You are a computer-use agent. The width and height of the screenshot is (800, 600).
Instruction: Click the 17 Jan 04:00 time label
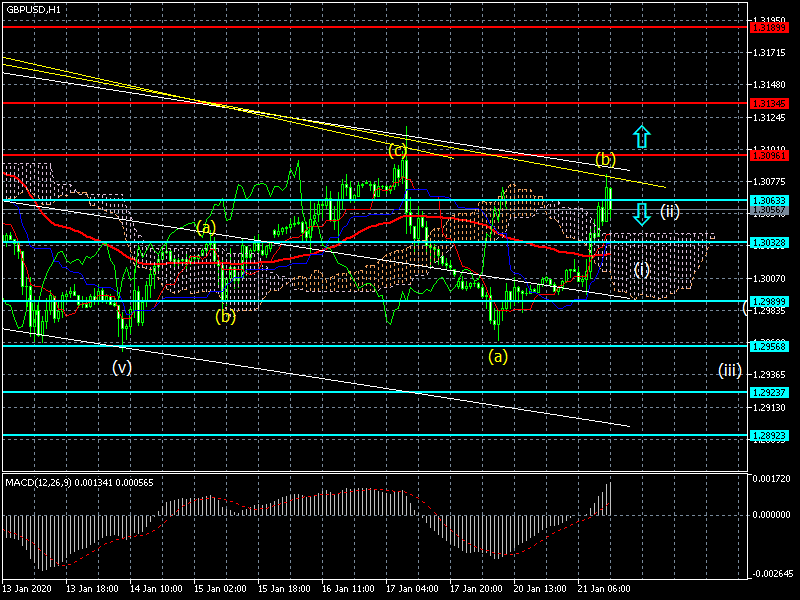point(413,589)
